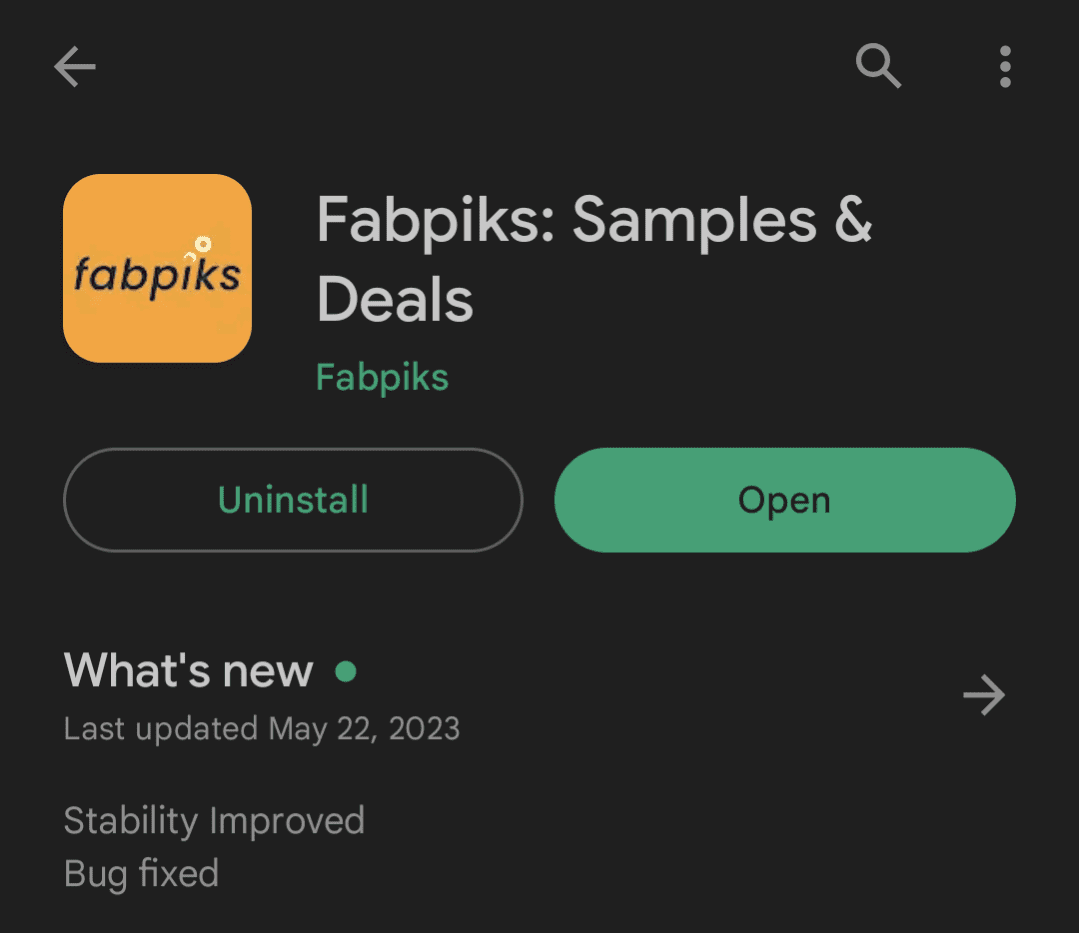Viewport: 1079px width, 933px height.
Task: Tap the orange Fabpiks app icon
Action: 157,268
